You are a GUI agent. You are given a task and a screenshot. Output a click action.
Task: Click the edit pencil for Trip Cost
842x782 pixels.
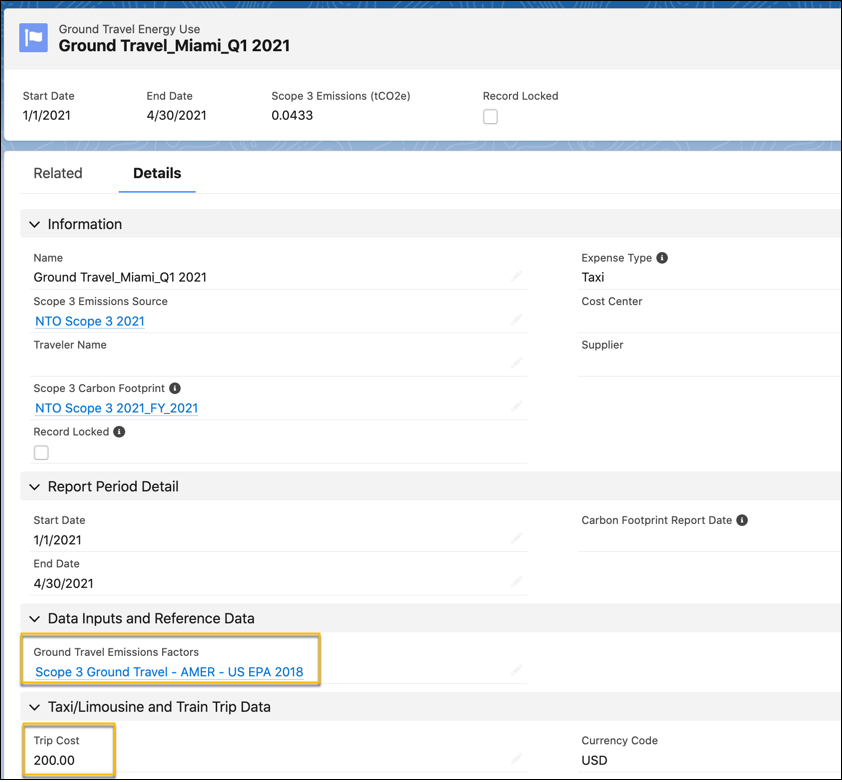[517, 758]
